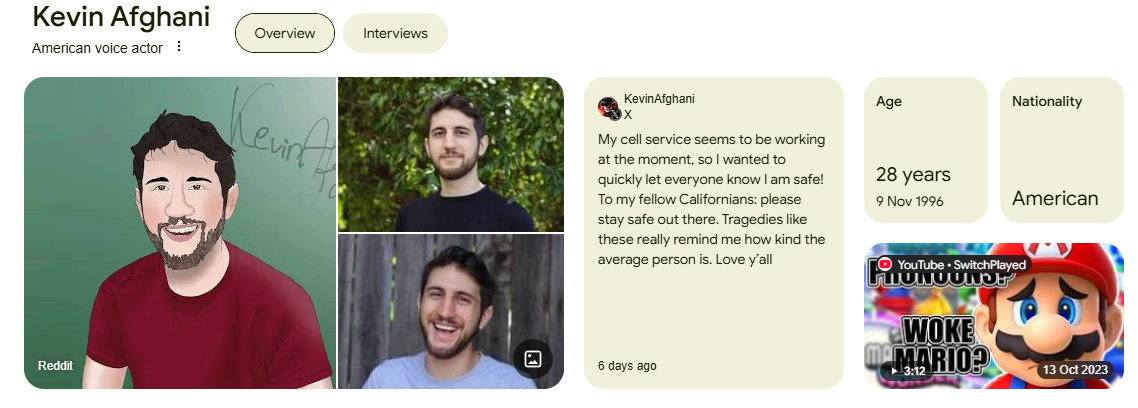Viewport: 1138px width, 408px height.
Task: Open the cartoon portrait image from Reddit
Action: pos(180,232)
